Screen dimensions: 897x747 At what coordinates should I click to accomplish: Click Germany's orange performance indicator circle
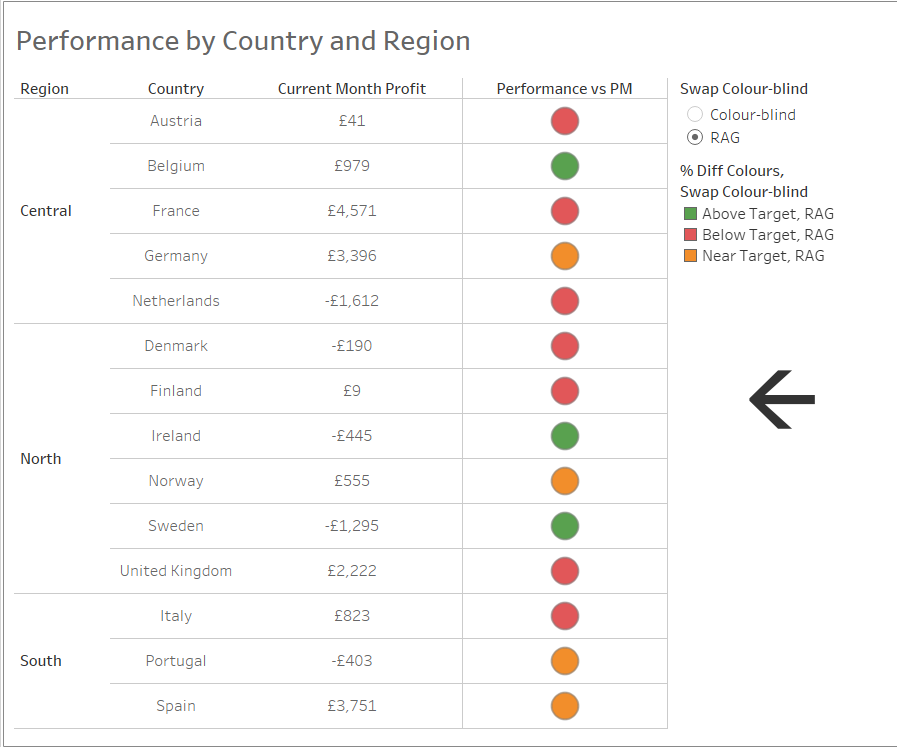tap(565, 256)
